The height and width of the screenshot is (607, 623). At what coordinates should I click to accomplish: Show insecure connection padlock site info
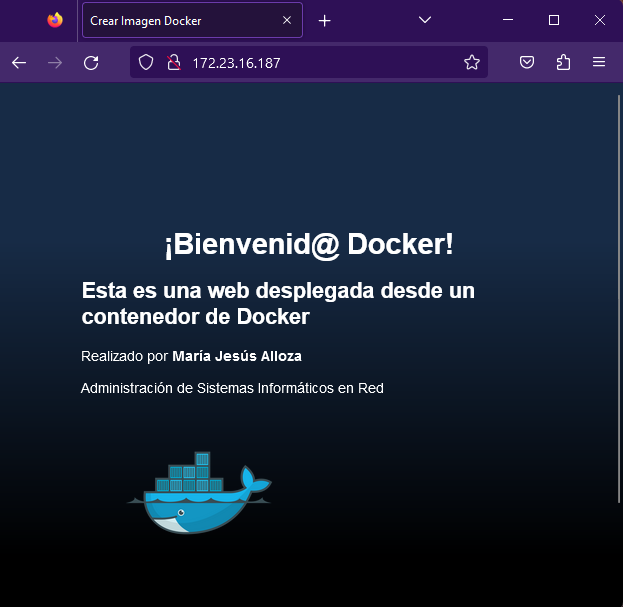pos(172,63)
